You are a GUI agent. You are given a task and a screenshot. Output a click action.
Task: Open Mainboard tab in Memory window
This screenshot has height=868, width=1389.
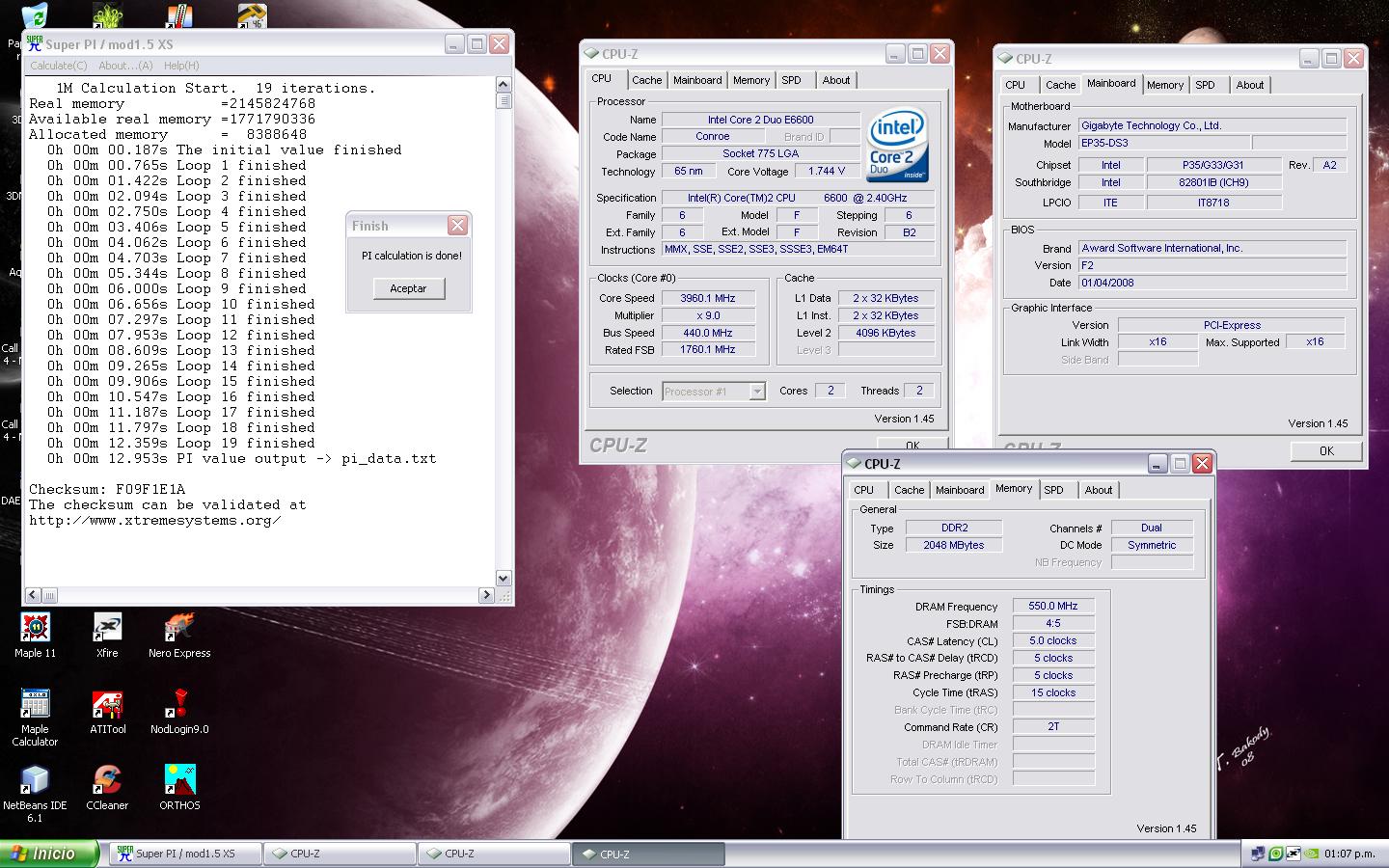click(961, 490)
